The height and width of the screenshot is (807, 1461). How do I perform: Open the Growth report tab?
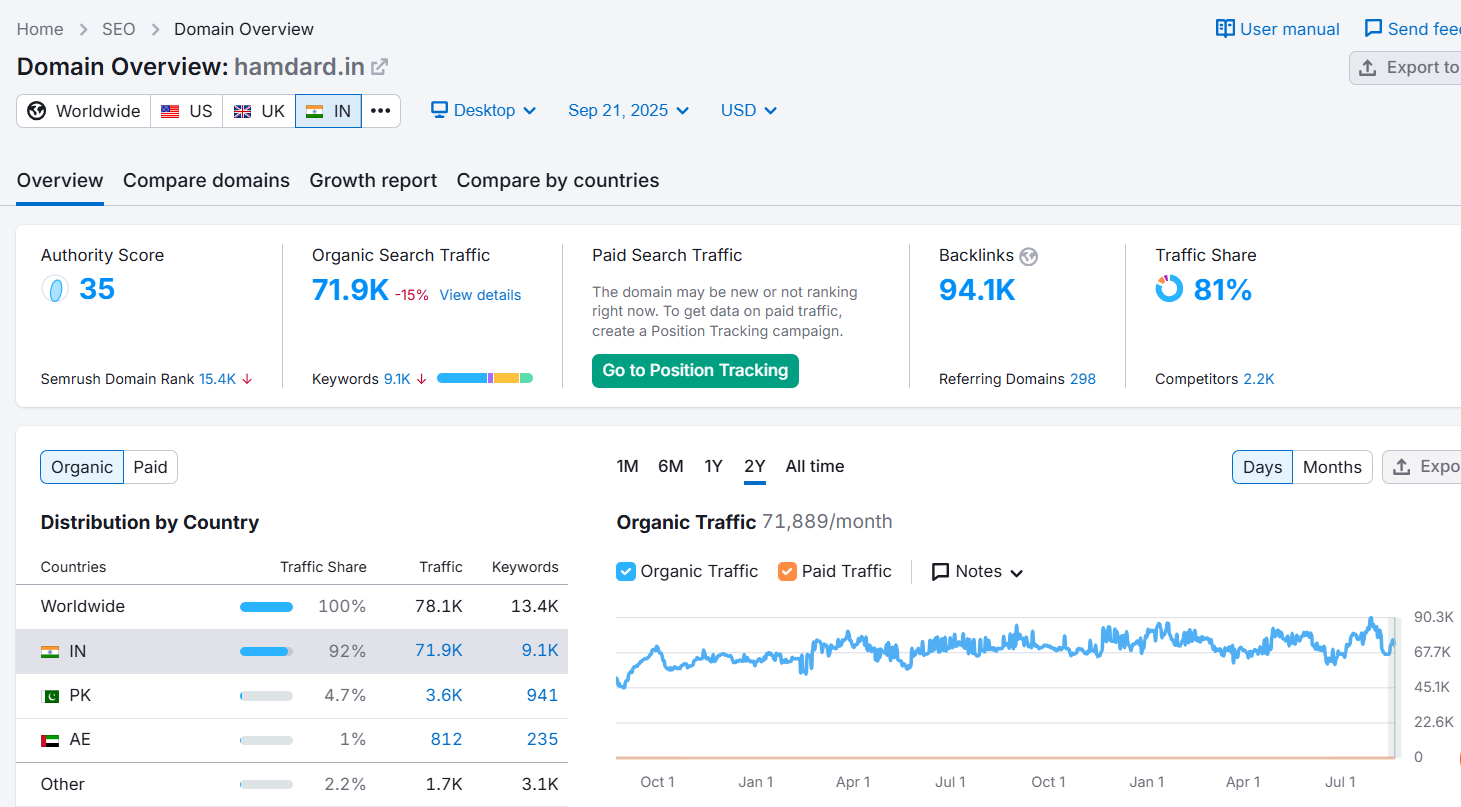click(373, 181)
